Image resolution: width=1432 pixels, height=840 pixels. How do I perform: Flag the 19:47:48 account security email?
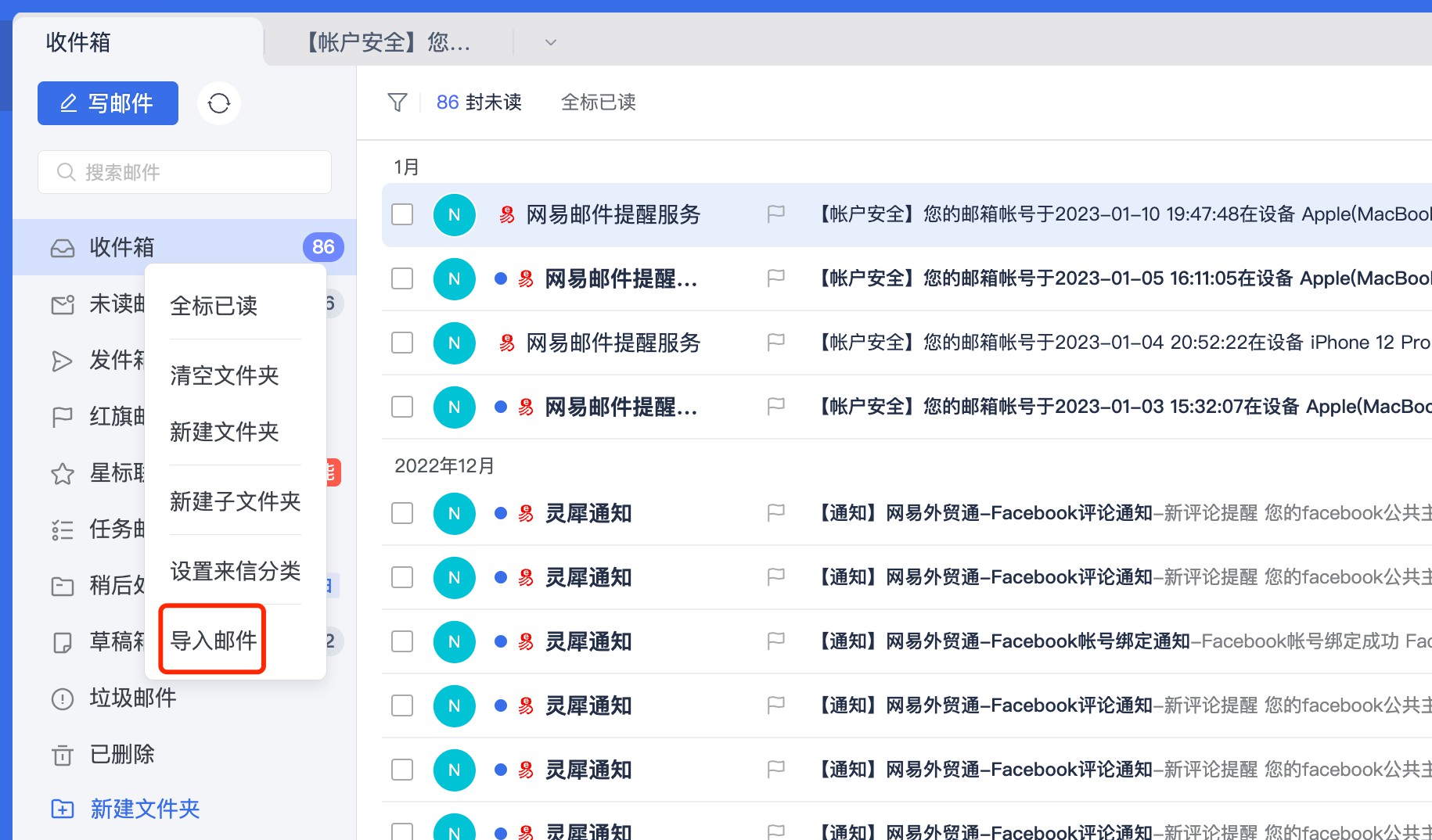(x=775, y=214)
